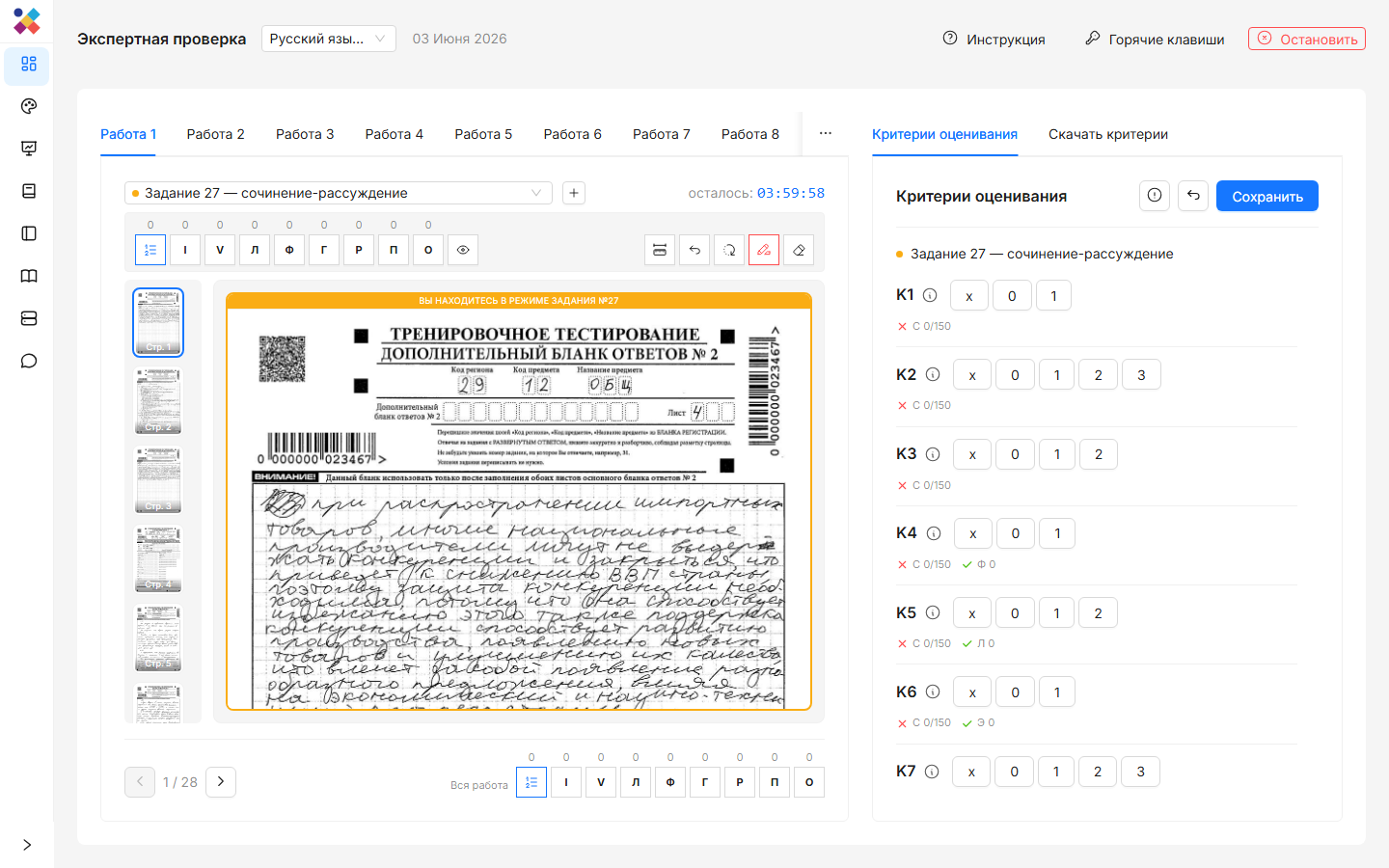Click the П mark in the Вся работа row
Image resolution: width=1389 pixels, height=868 pixels.
point(775,782)
